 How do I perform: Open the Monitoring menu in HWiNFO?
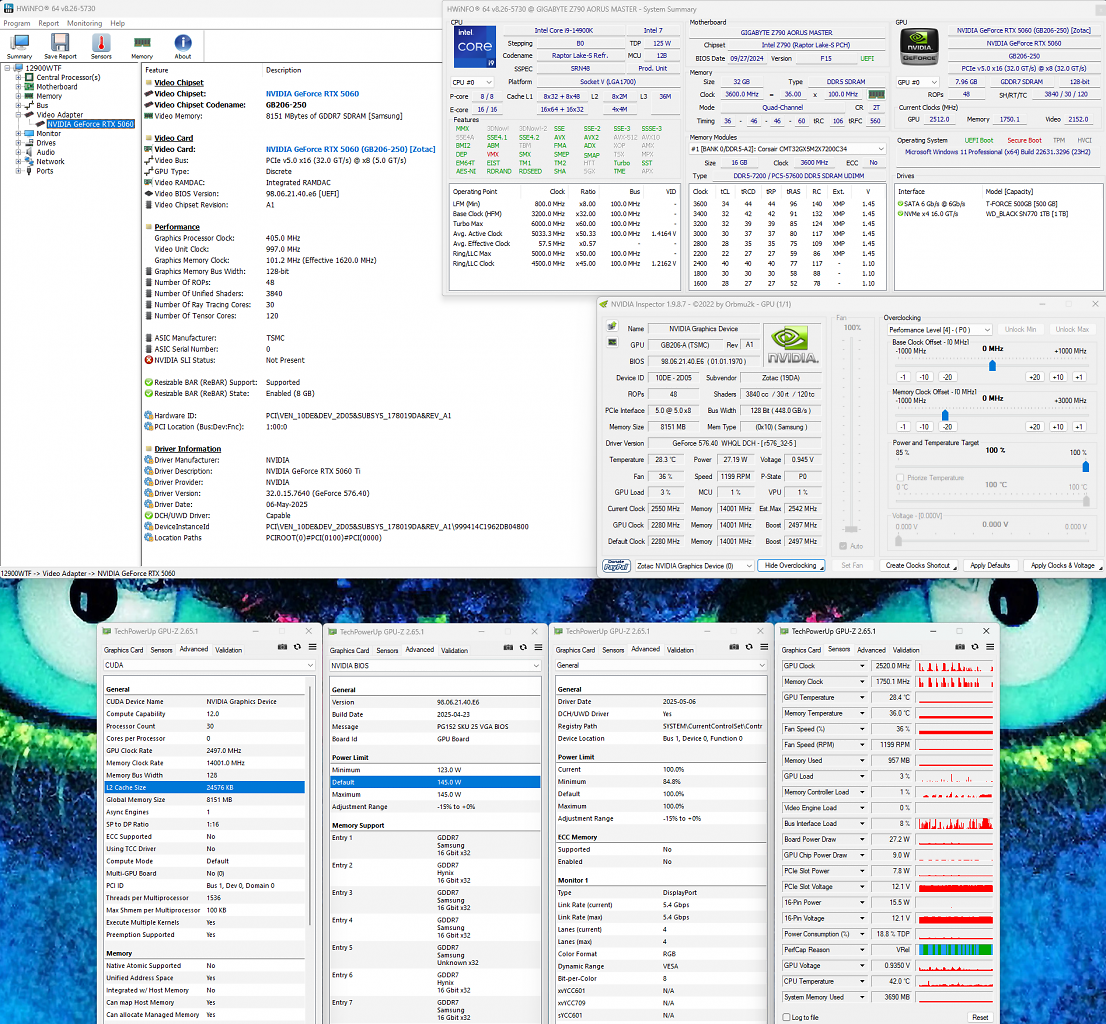coord(85,23)
